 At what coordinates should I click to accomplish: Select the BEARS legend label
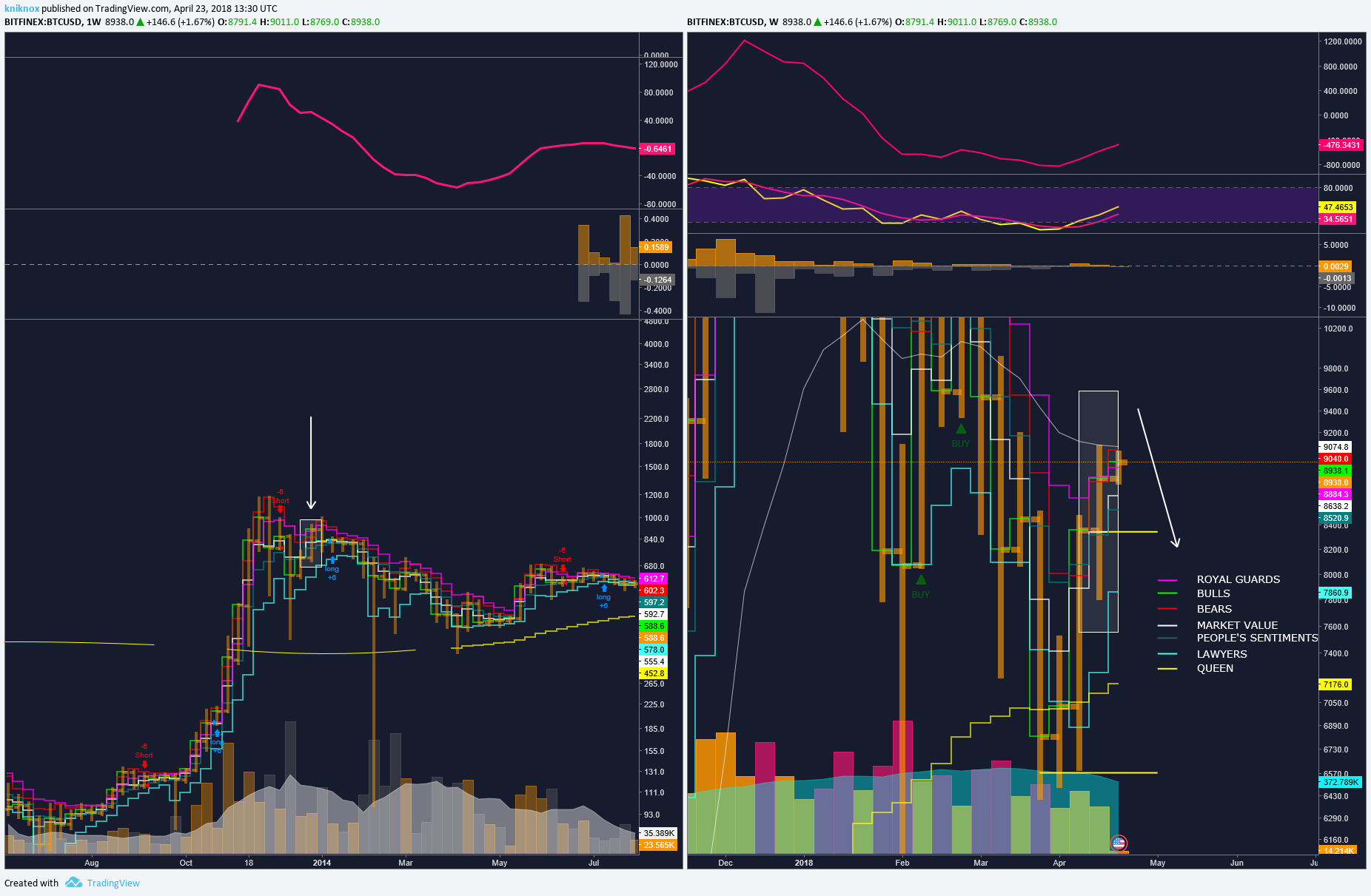[1214, 609]
